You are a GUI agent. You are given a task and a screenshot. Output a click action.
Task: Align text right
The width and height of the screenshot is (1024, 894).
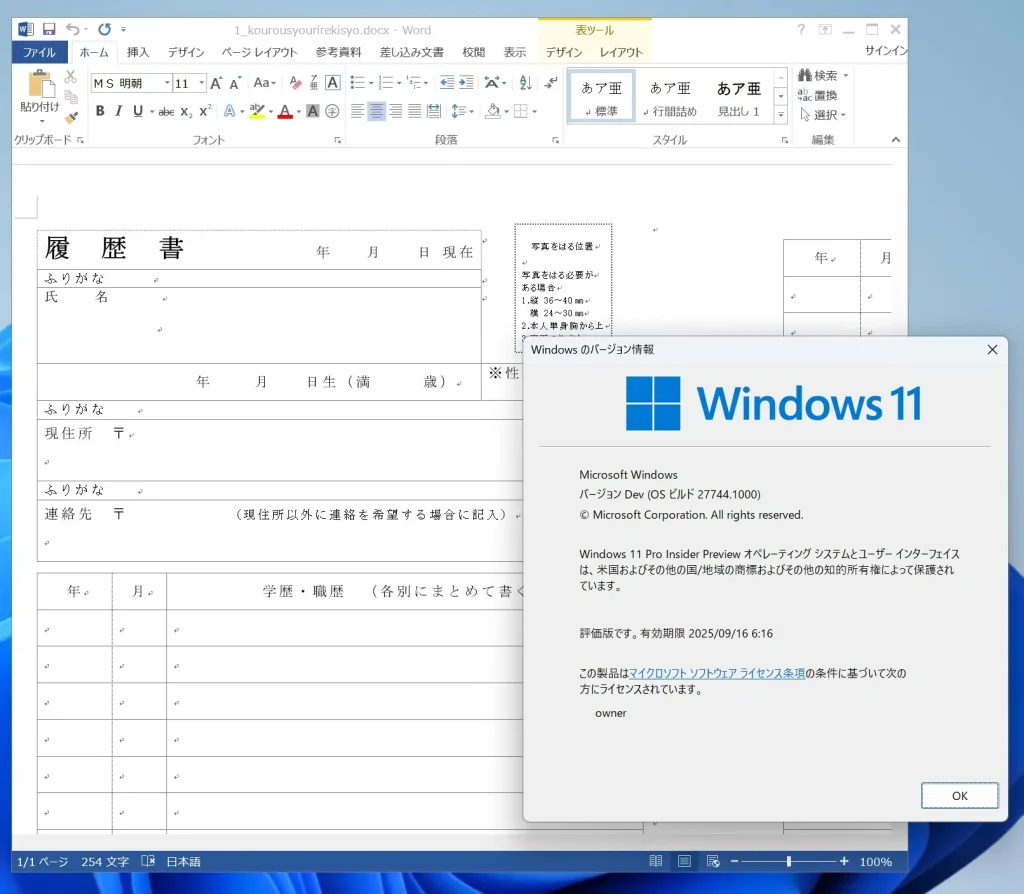click(x=396, y=111)
